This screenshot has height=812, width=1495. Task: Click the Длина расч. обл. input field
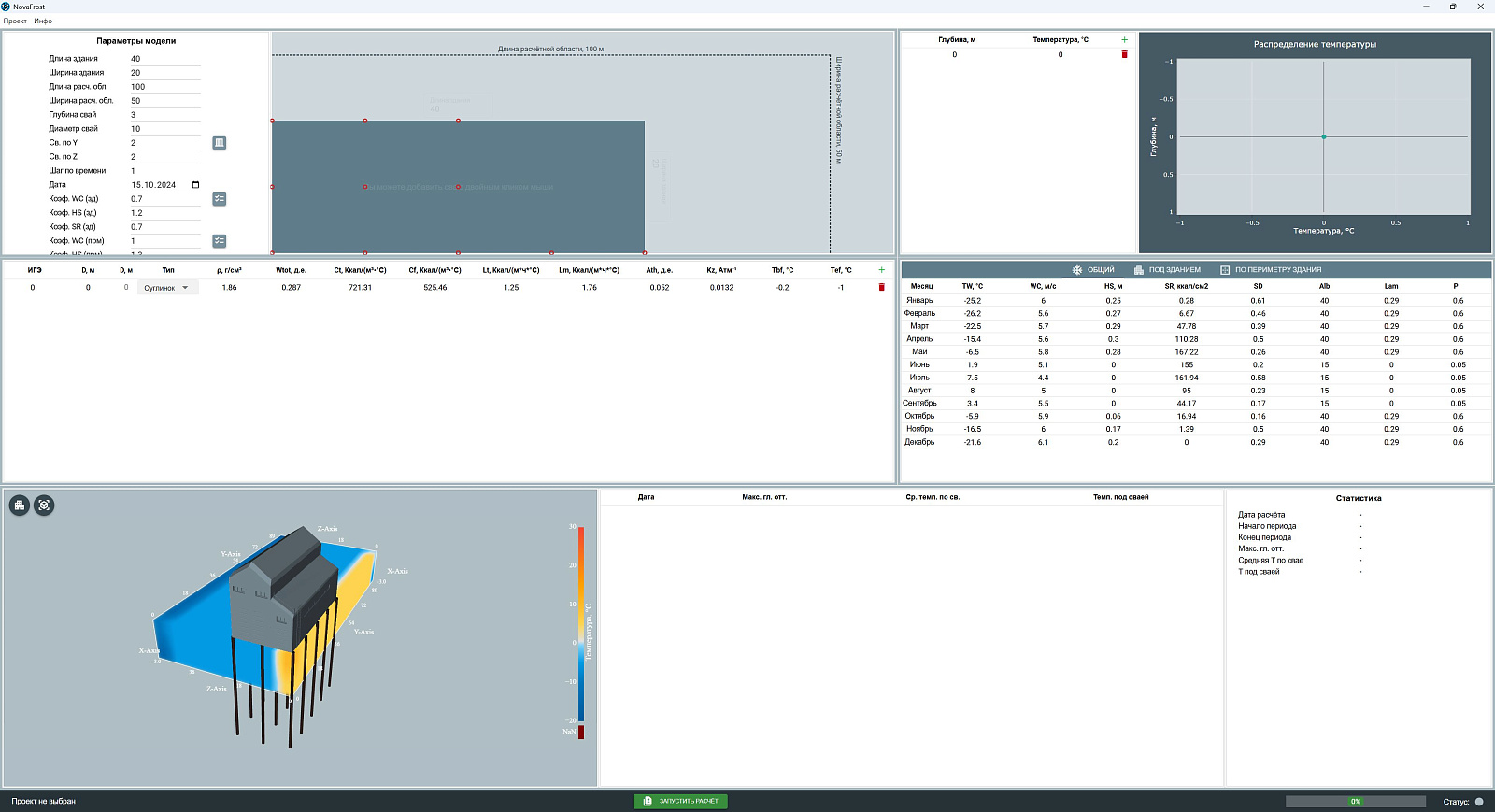(164, 87)
